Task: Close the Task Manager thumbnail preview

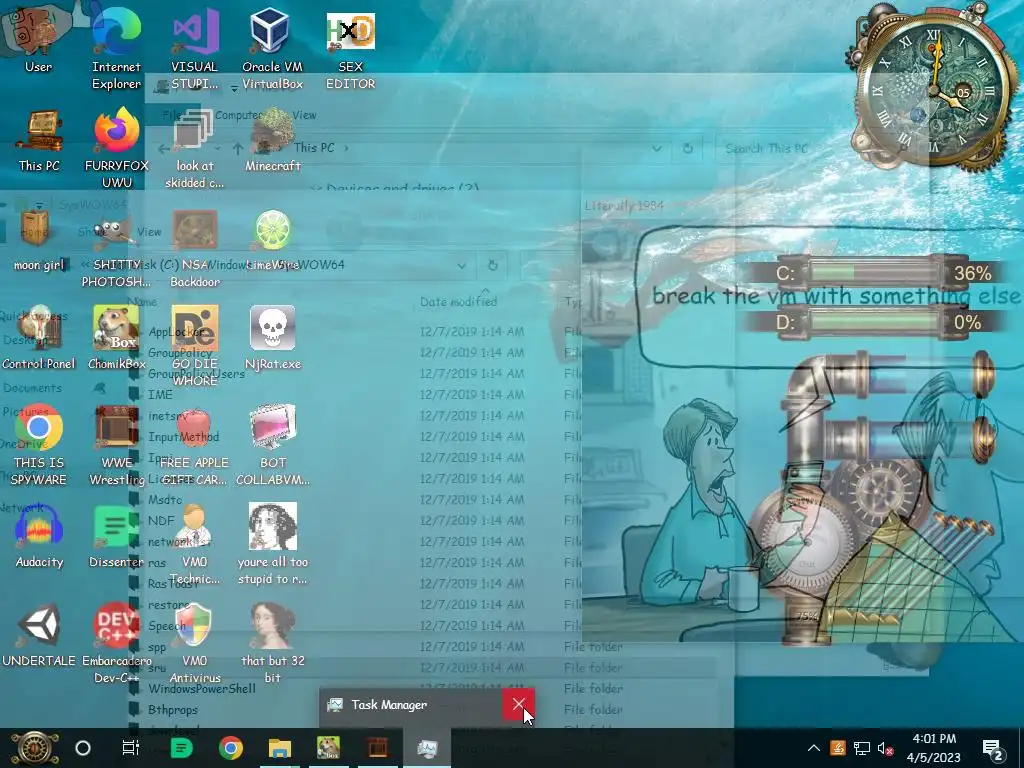Action: point(519,704)
